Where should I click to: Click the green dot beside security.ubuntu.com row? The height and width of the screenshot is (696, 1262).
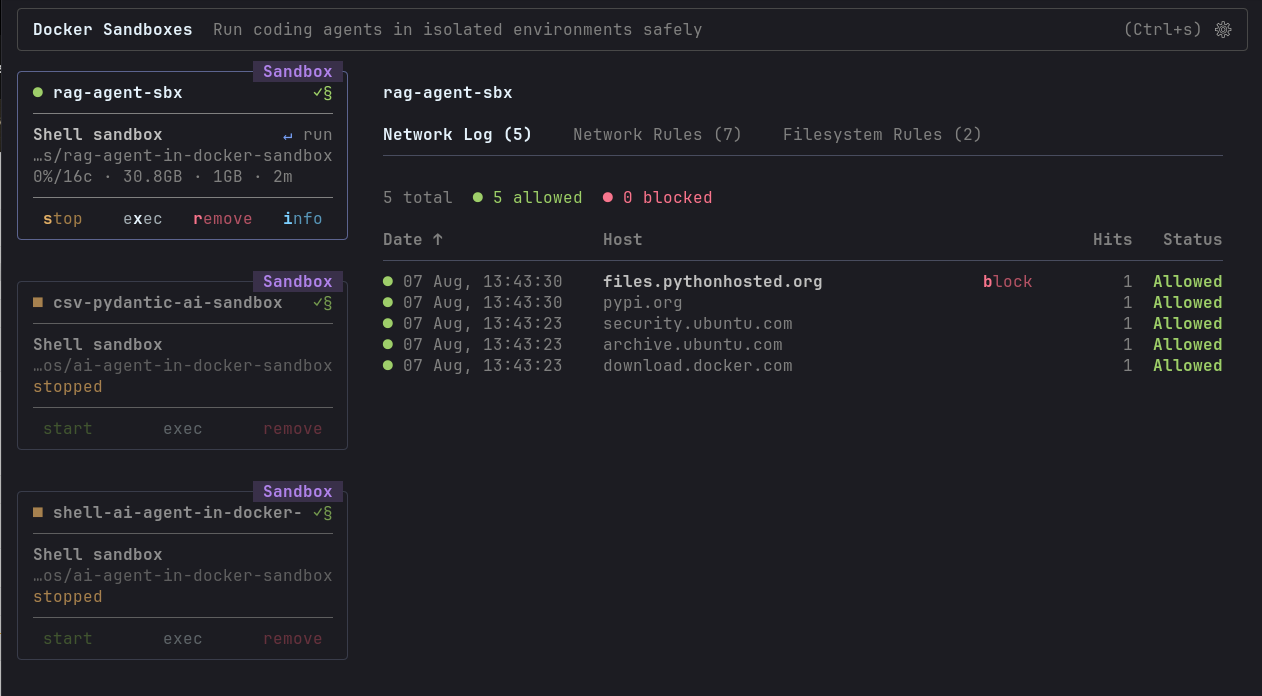(x=388, y=324)
